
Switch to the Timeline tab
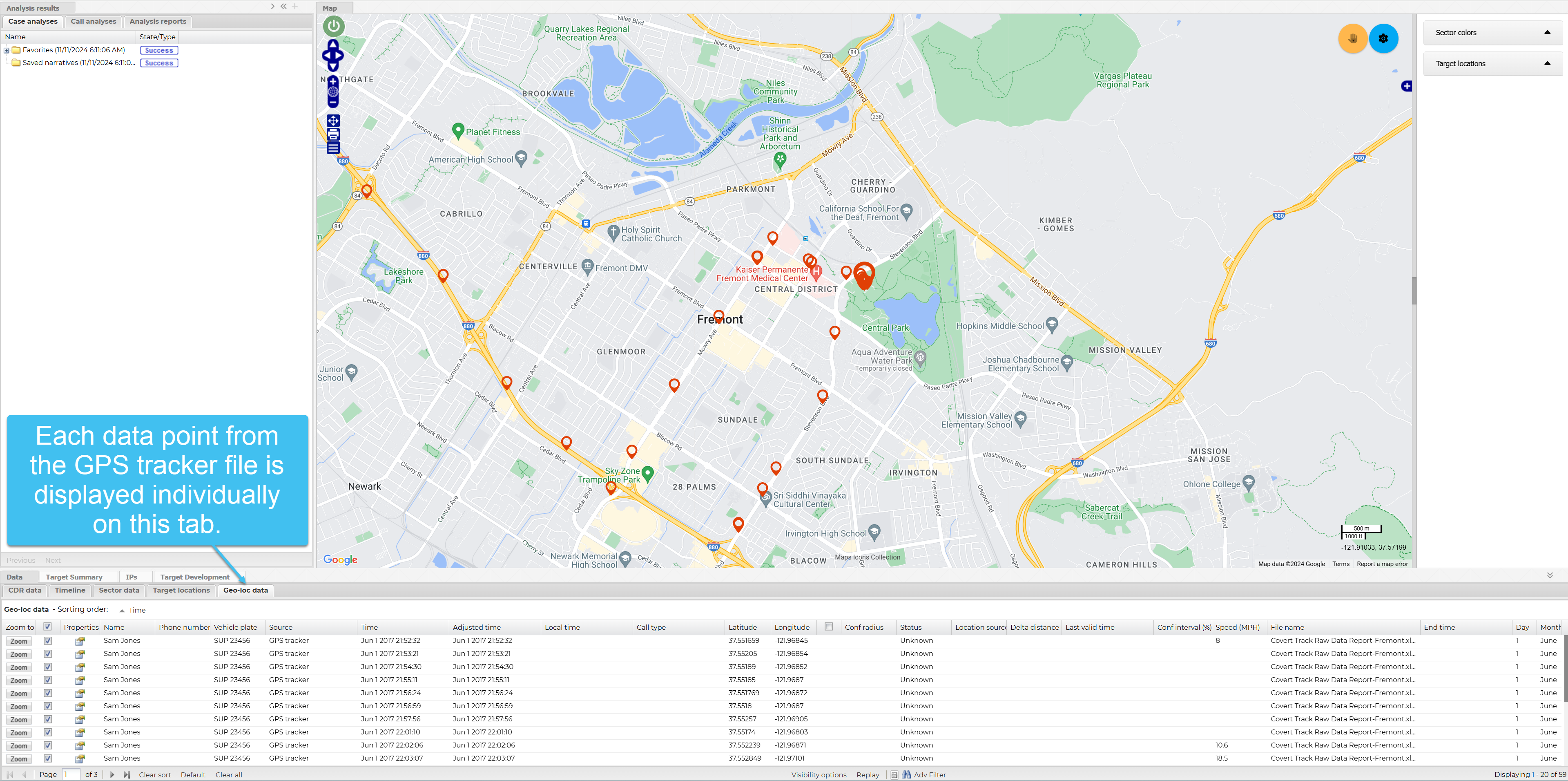pyautogui.click(x=70, y=590)
